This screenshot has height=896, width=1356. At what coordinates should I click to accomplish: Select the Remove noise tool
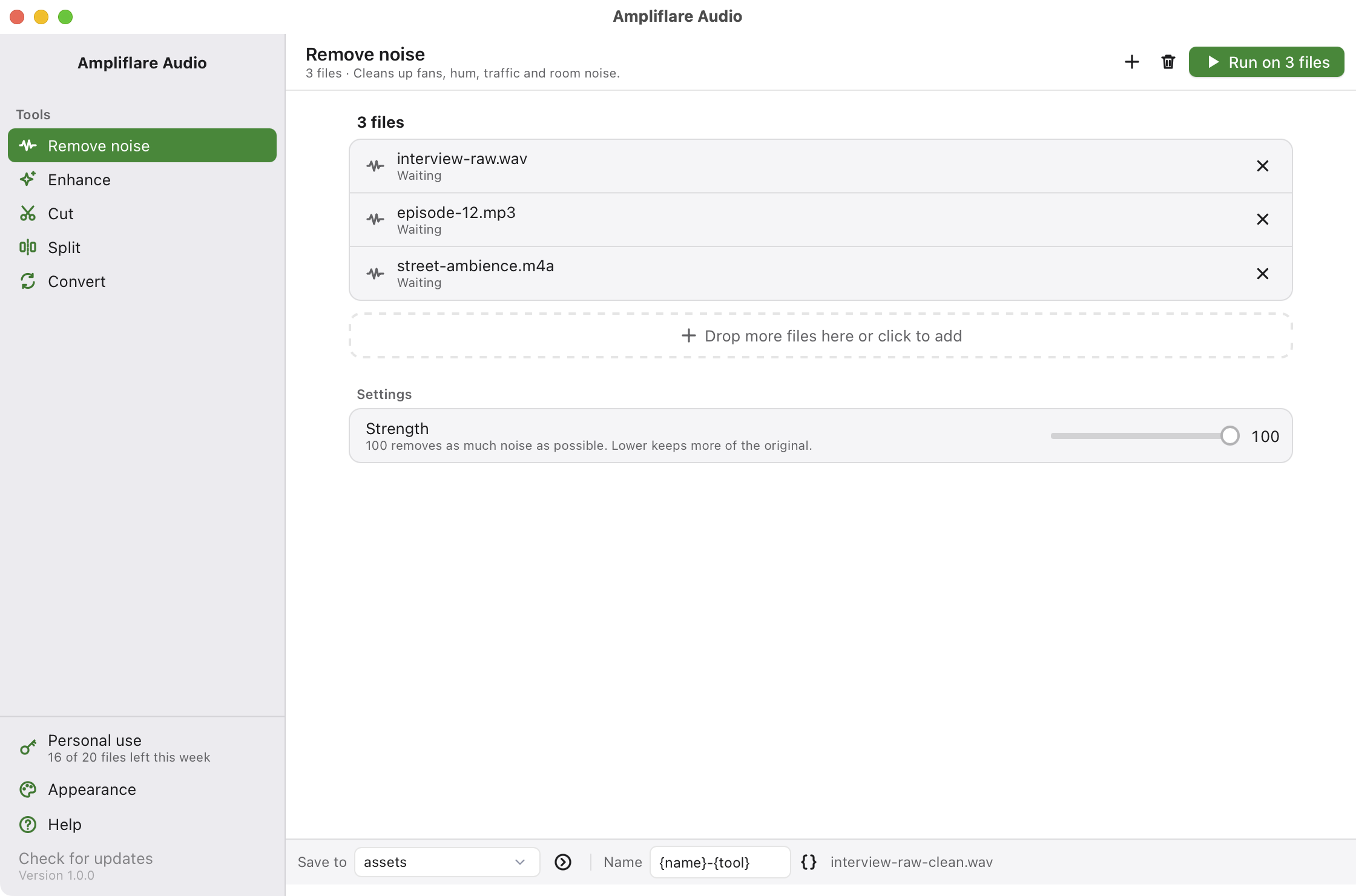[x=142, y=145]
